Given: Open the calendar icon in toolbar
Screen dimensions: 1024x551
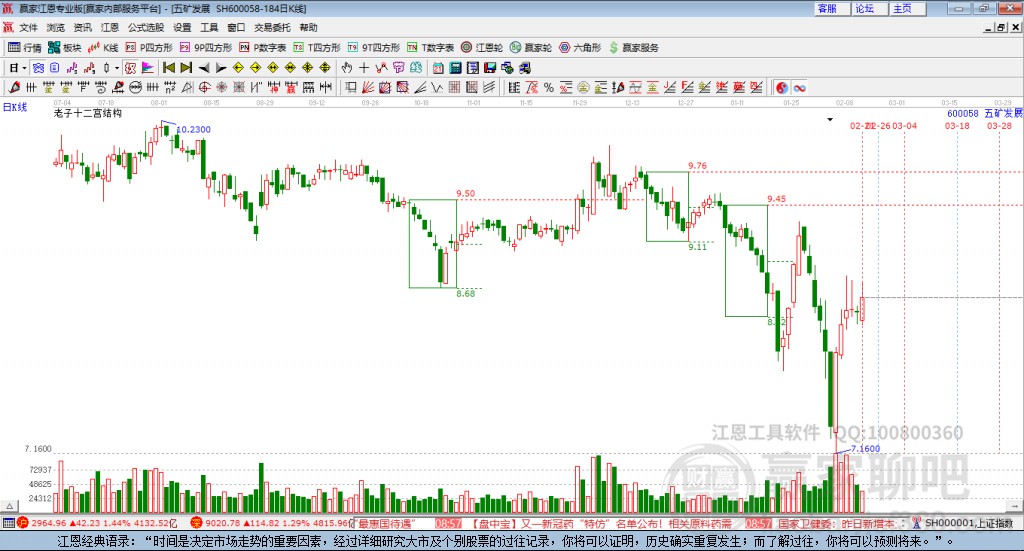Looking at the screenshot, I should pos(438,68).
